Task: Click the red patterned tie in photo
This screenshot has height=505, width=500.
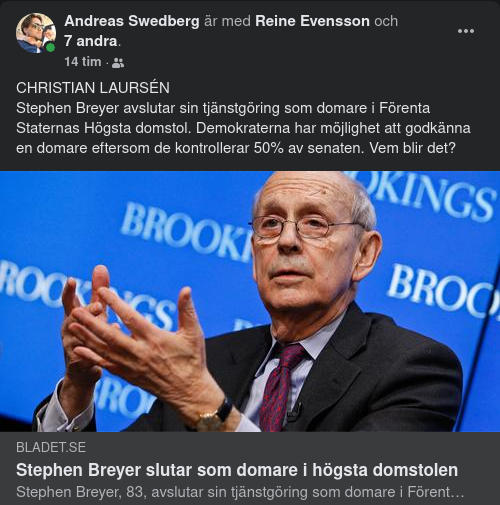Action: (281, 387)
